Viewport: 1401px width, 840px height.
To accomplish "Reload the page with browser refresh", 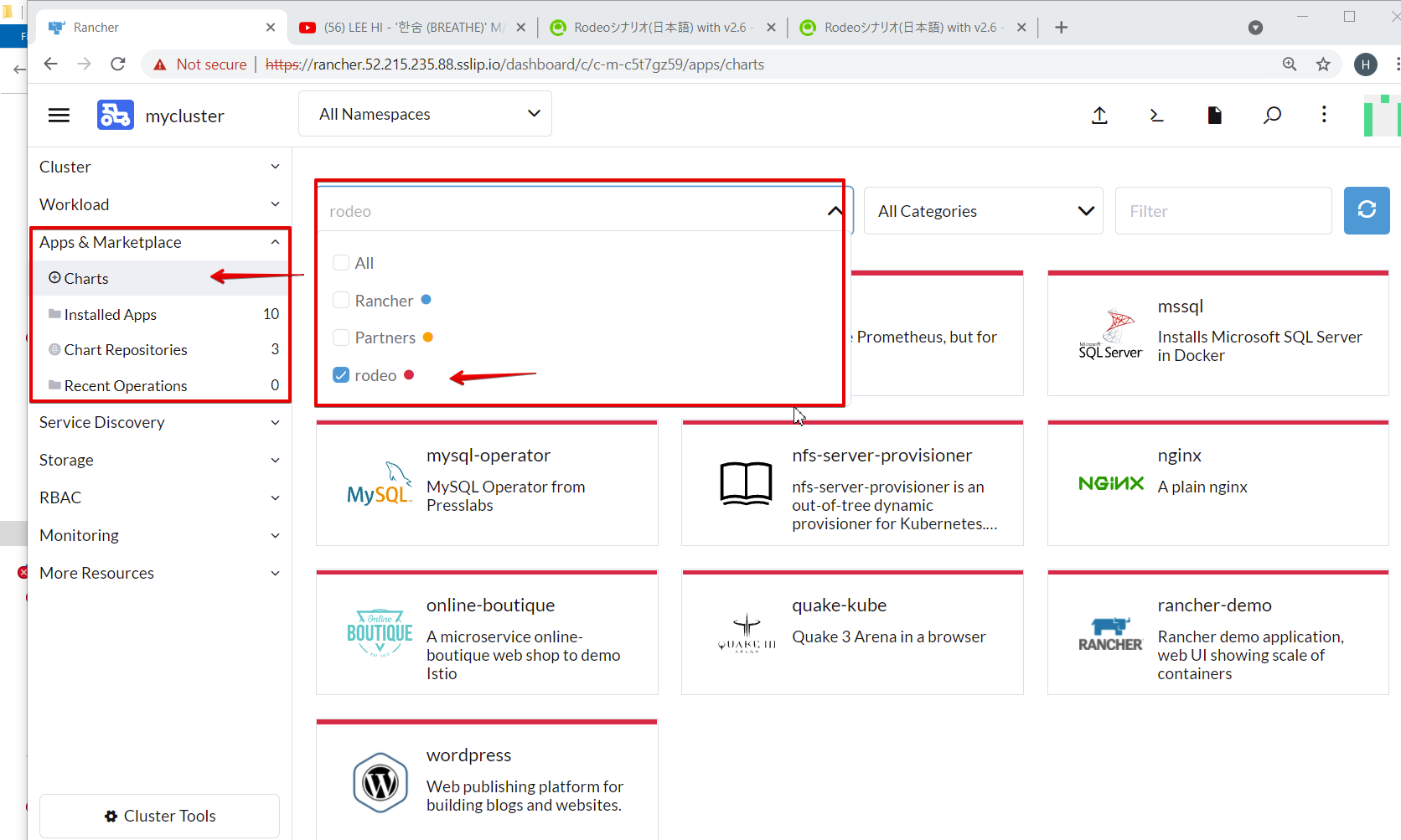I will (x=118, y=64).
